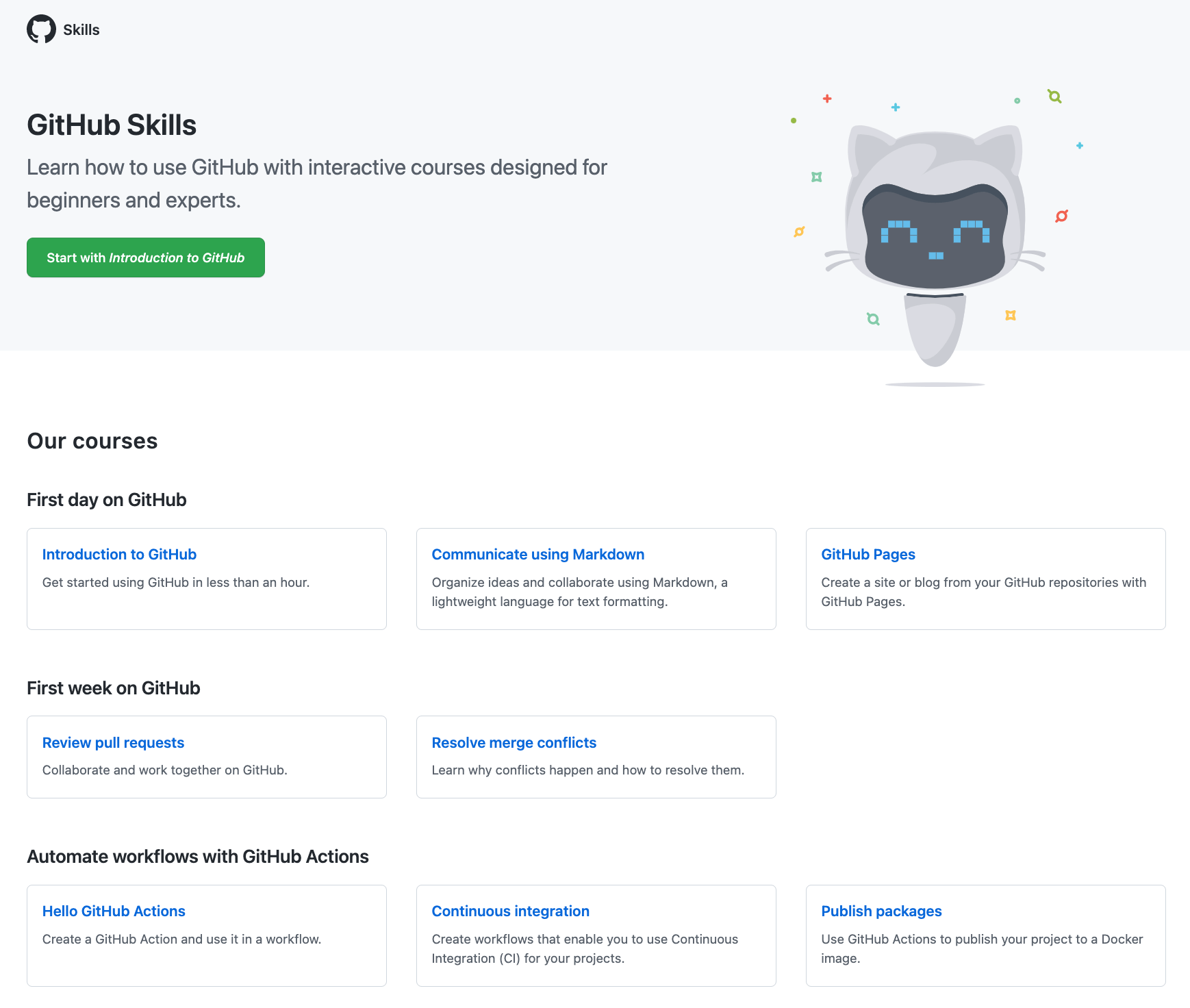This screenshot has height=1008, width=1190.
Task: Click the 'GitHub Skills' main heading
Action: [112, 125]
